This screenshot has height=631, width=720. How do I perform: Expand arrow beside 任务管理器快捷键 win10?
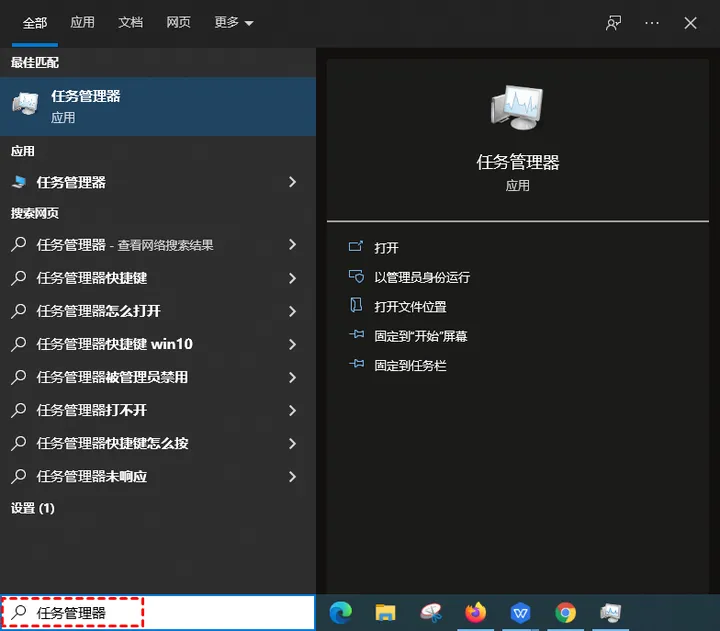[292, 344]
